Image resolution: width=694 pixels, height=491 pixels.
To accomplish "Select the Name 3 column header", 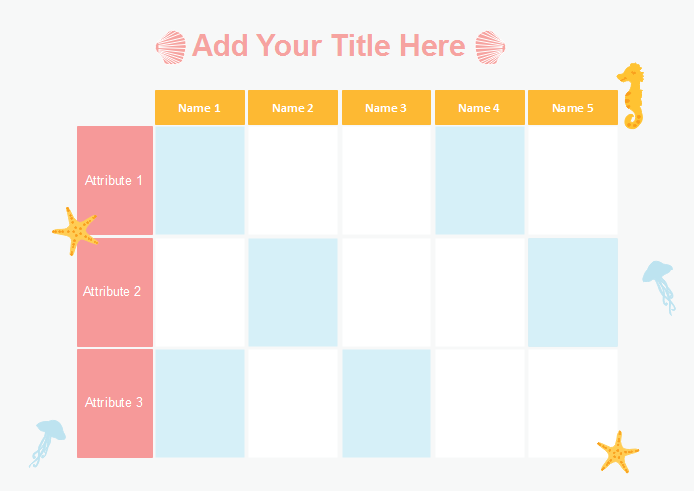I will tap(386, 108).
